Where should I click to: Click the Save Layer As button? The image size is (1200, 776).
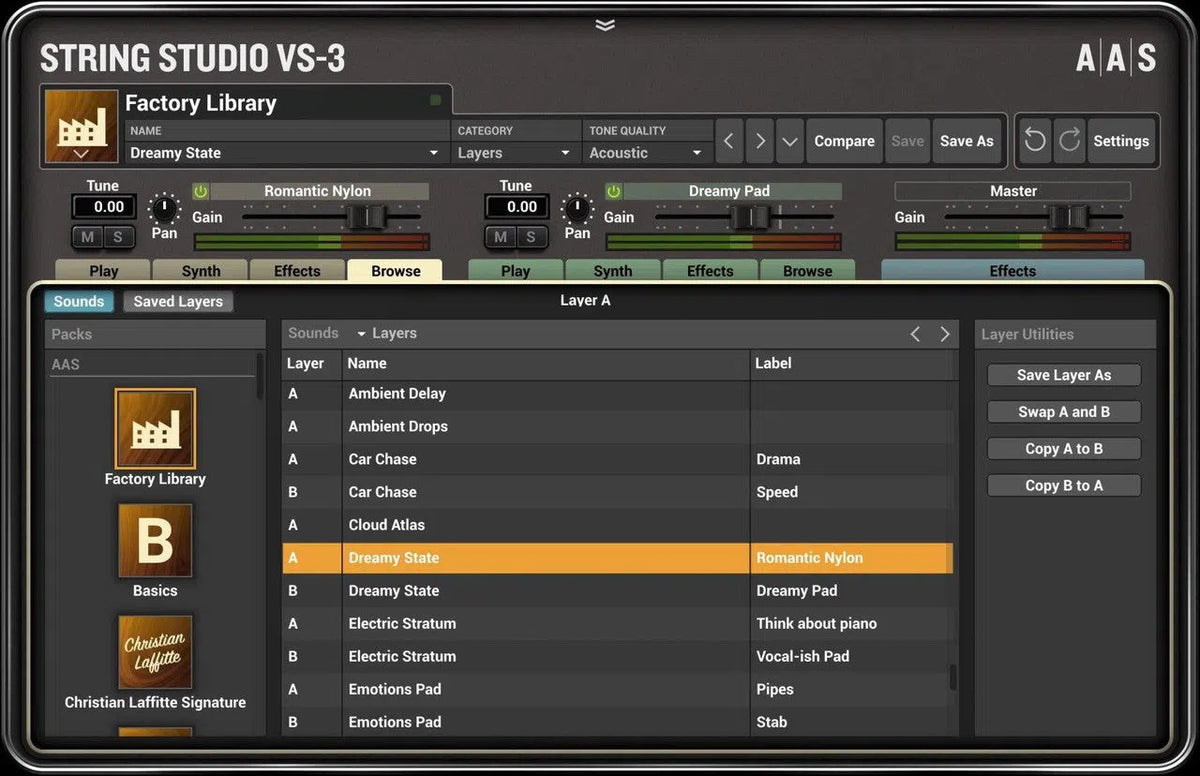(1063, 374)
